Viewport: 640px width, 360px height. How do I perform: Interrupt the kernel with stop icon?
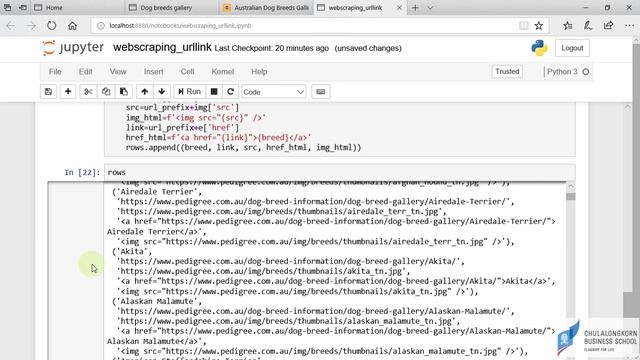click(x=213, y=92)
